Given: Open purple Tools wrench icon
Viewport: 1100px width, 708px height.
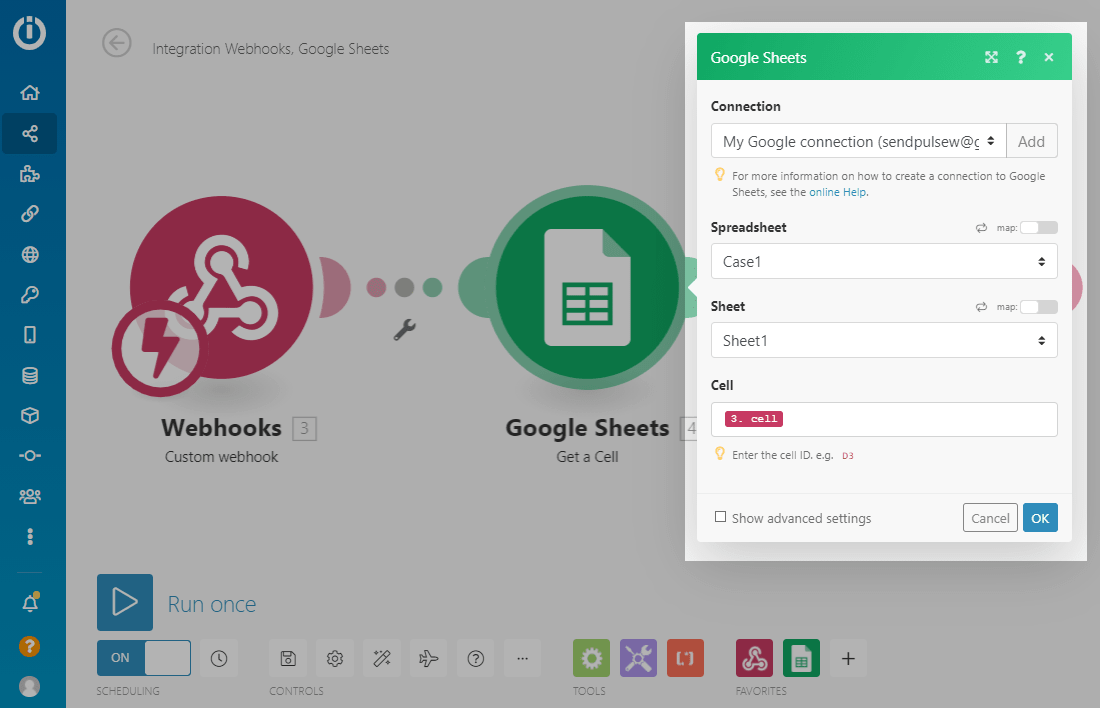Looking at the screenshot, I should [x=638, y=658].
